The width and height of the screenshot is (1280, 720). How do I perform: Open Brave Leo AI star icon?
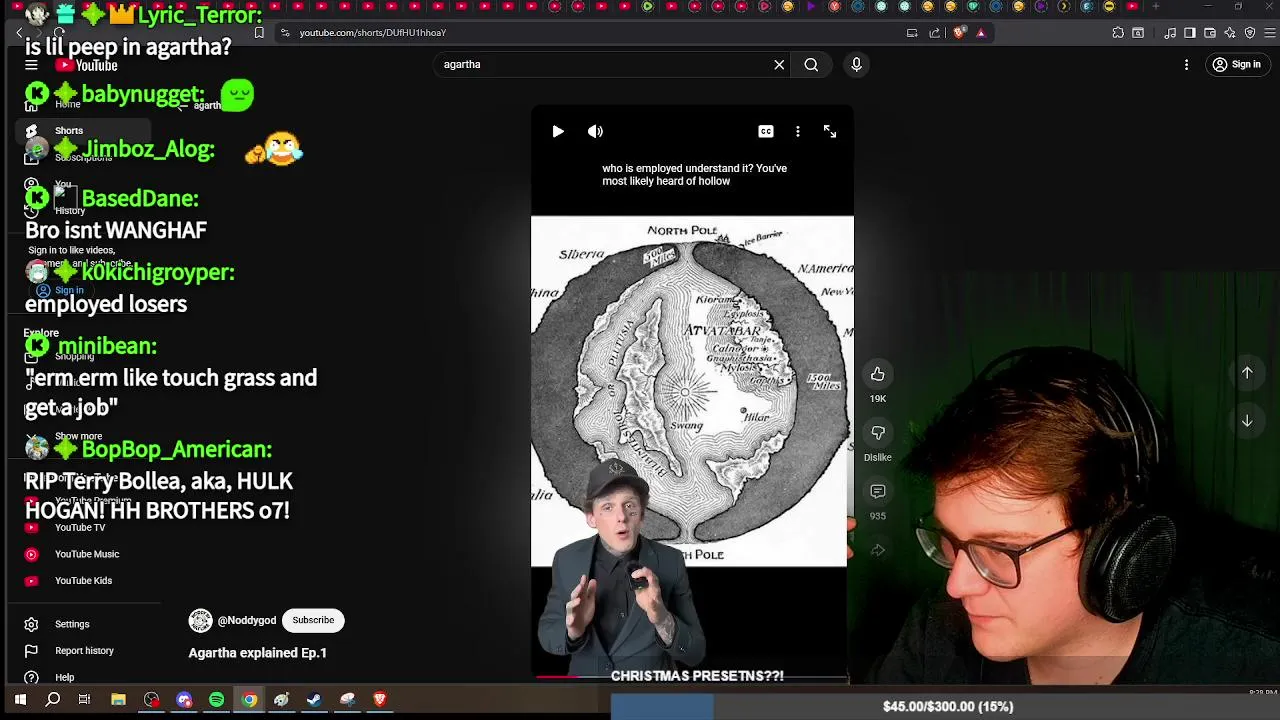click(x=1230, y=33)
